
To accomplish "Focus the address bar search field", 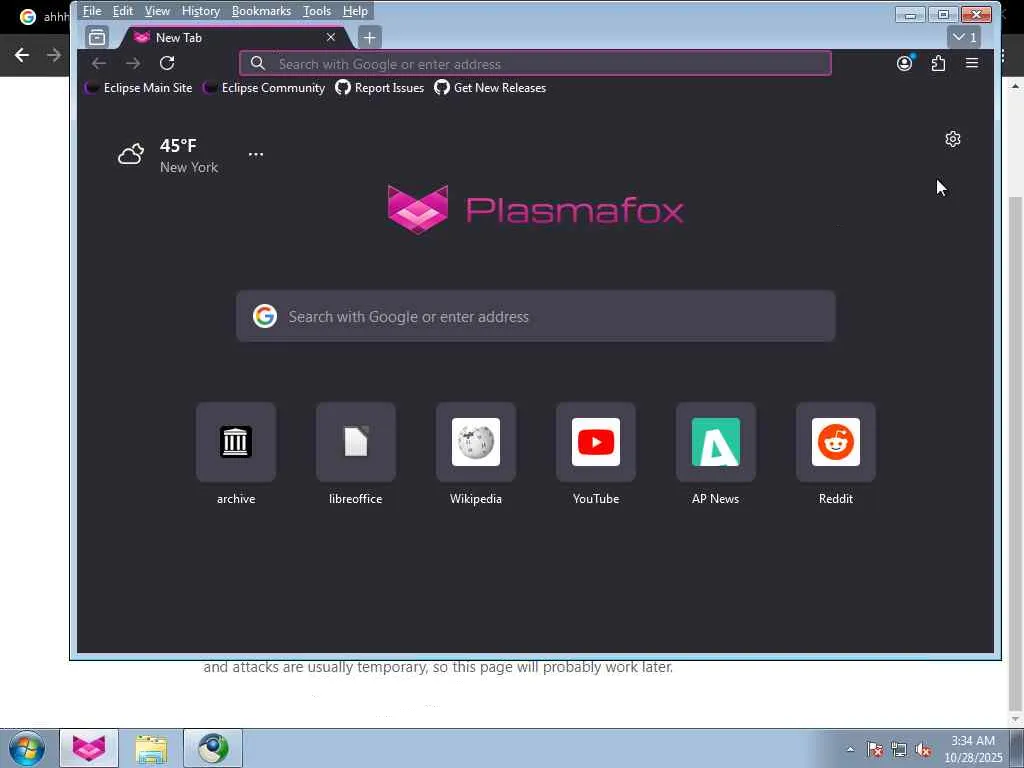I will click(x=536, y=63).
